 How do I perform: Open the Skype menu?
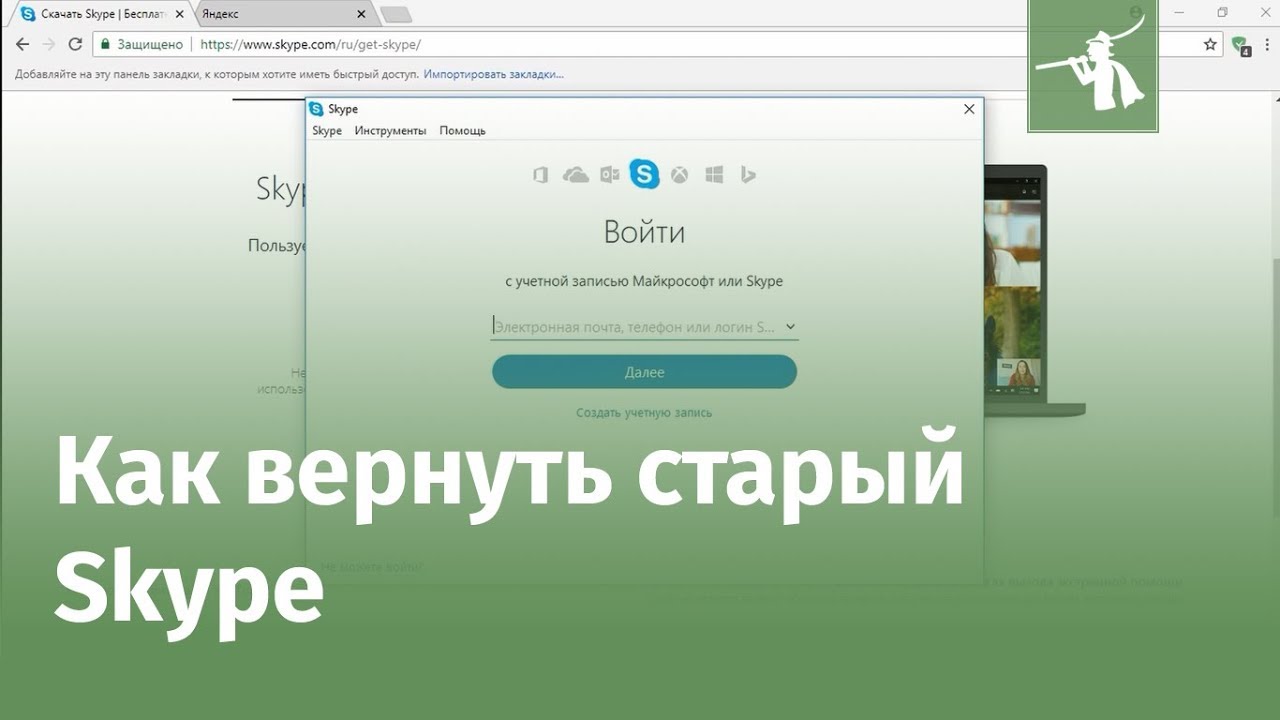(327, 131)
